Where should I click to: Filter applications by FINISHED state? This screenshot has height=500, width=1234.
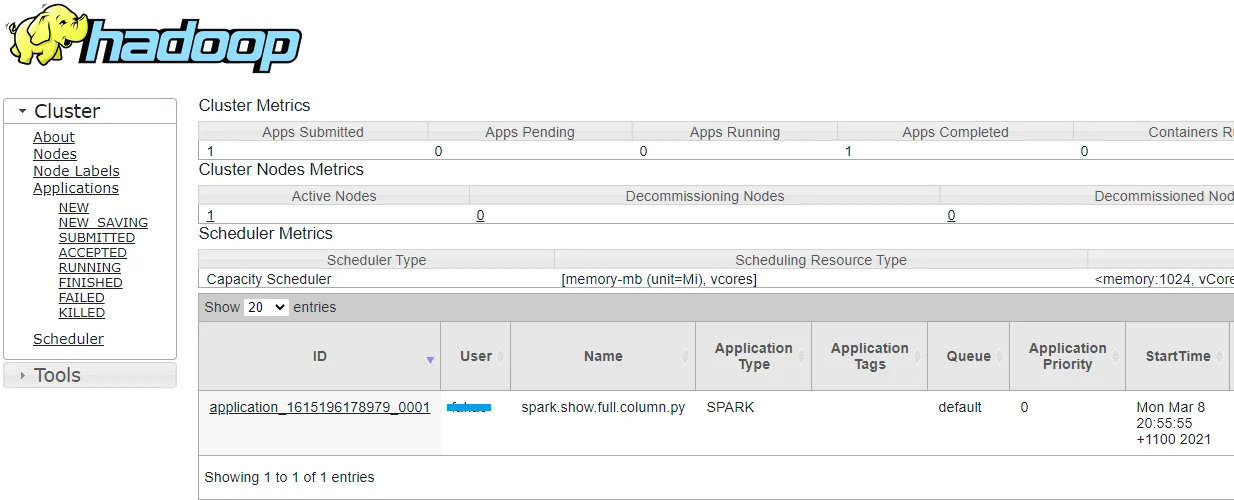(91, 283)
